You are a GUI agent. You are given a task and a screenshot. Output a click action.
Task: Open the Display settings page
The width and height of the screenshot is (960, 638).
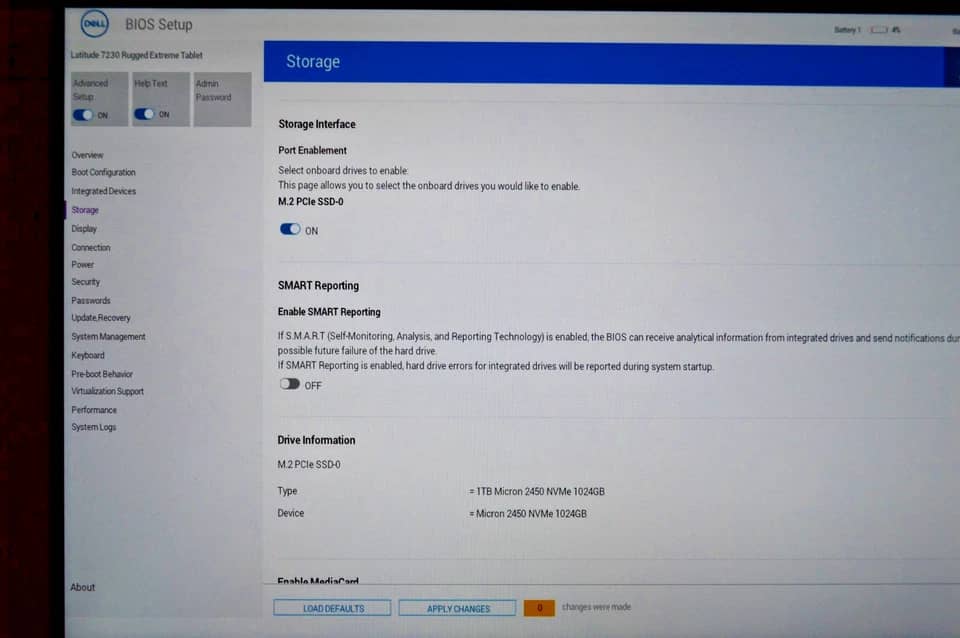tap(84, 228)
